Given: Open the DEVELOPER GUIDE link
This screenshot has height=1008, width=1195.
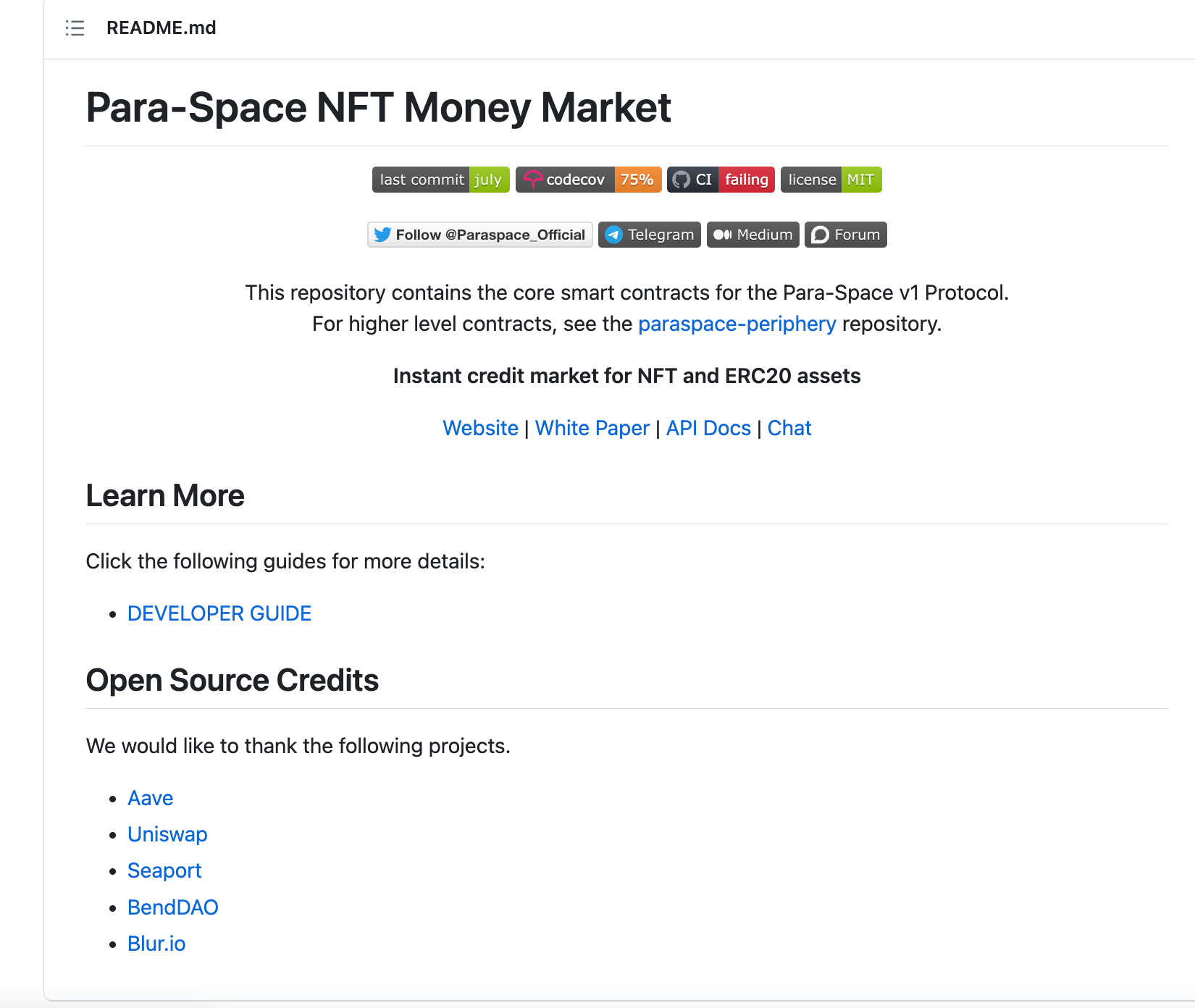Looking at the screenshot, I should 219,613.
